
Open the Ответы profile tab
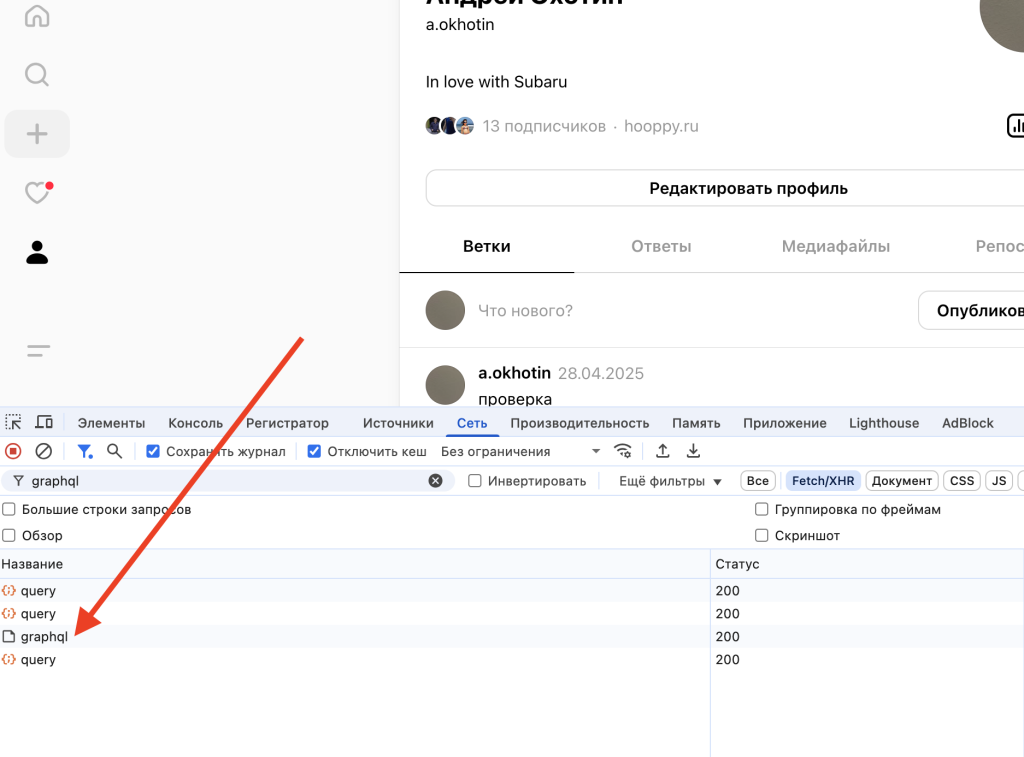coord(661,246)
